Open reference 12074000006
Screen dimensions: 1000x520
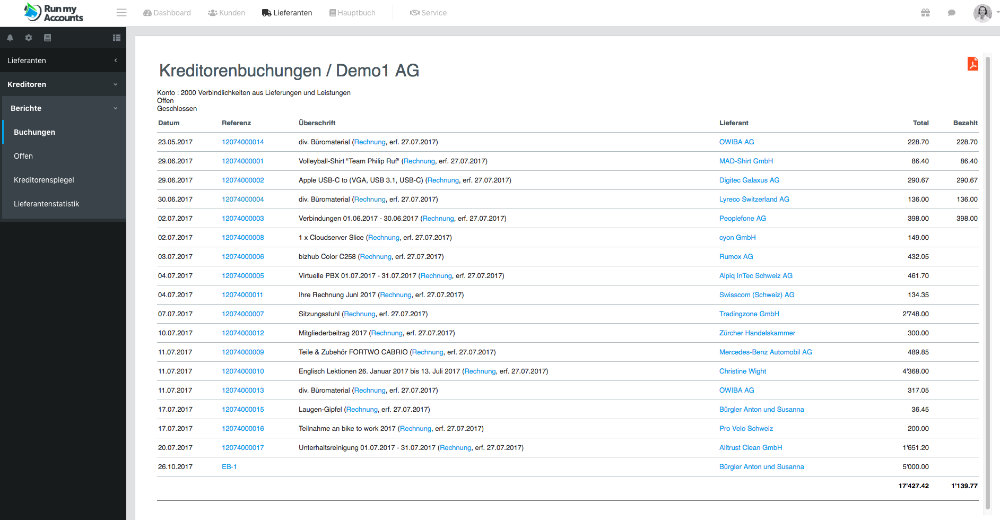242,256
